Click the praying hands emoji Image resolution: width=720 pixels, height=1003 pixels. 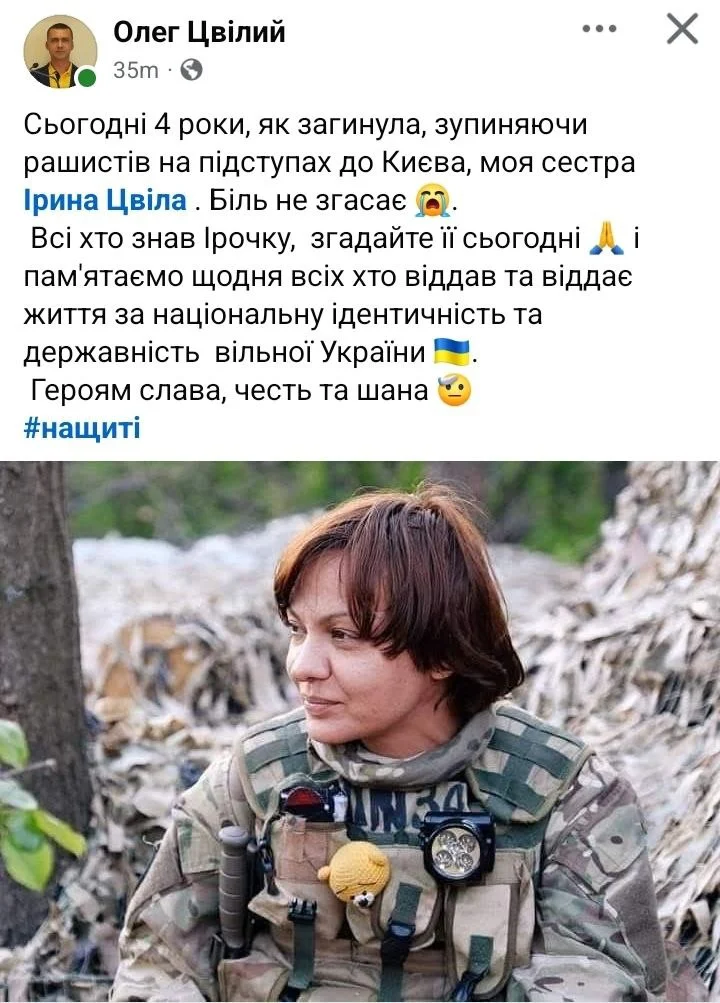[606, 239]
